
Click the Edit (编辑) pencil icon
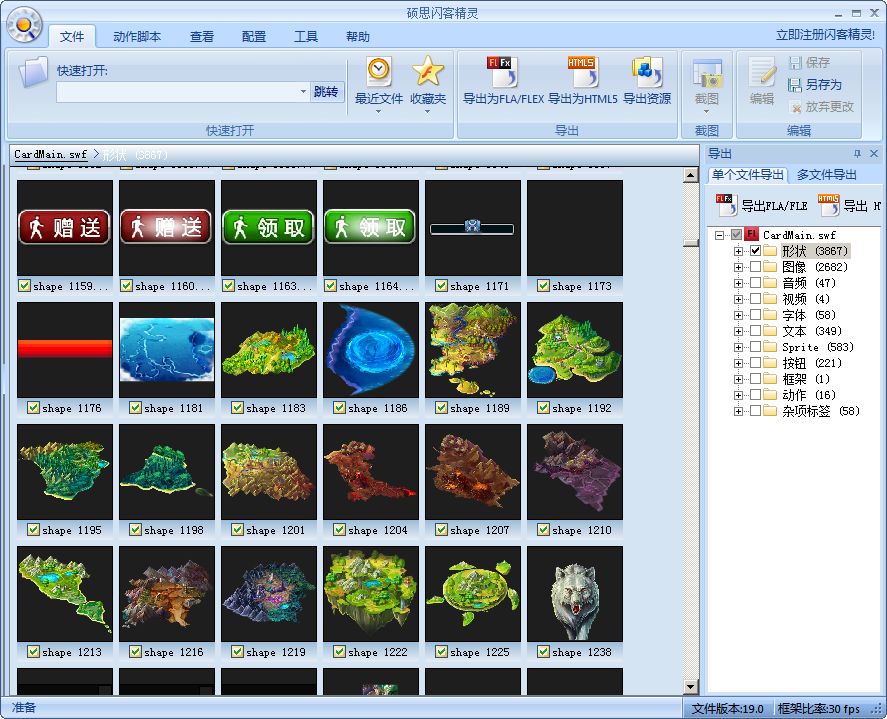[762, 72]
